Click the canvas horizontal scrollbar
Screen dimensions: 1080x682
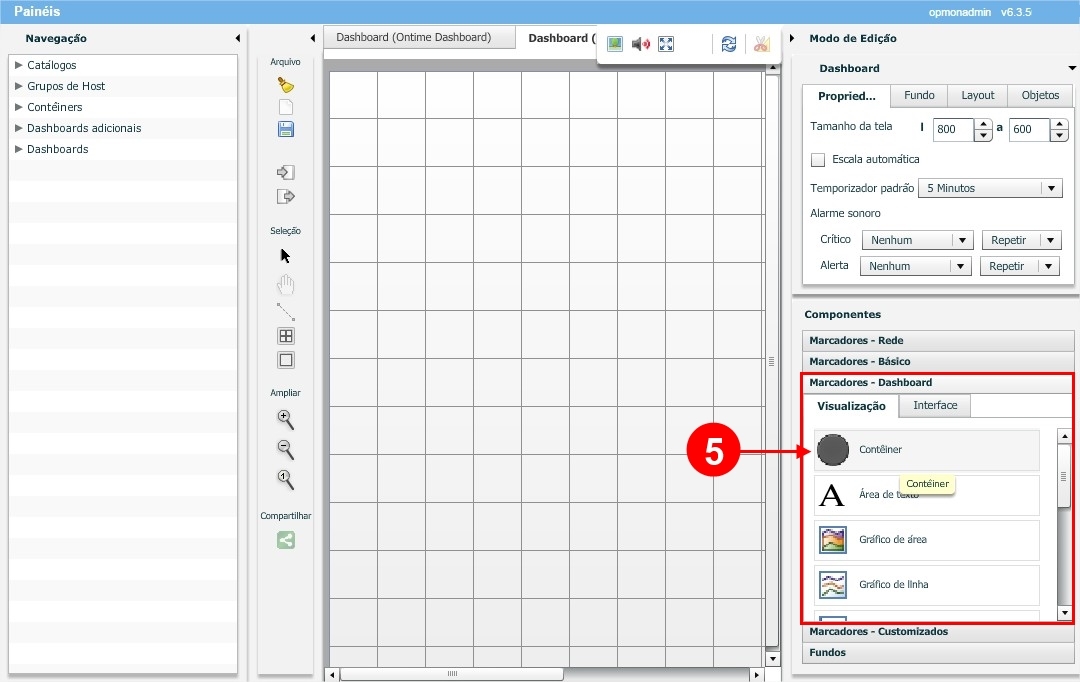pyautogui.click(x=545, y=674)
